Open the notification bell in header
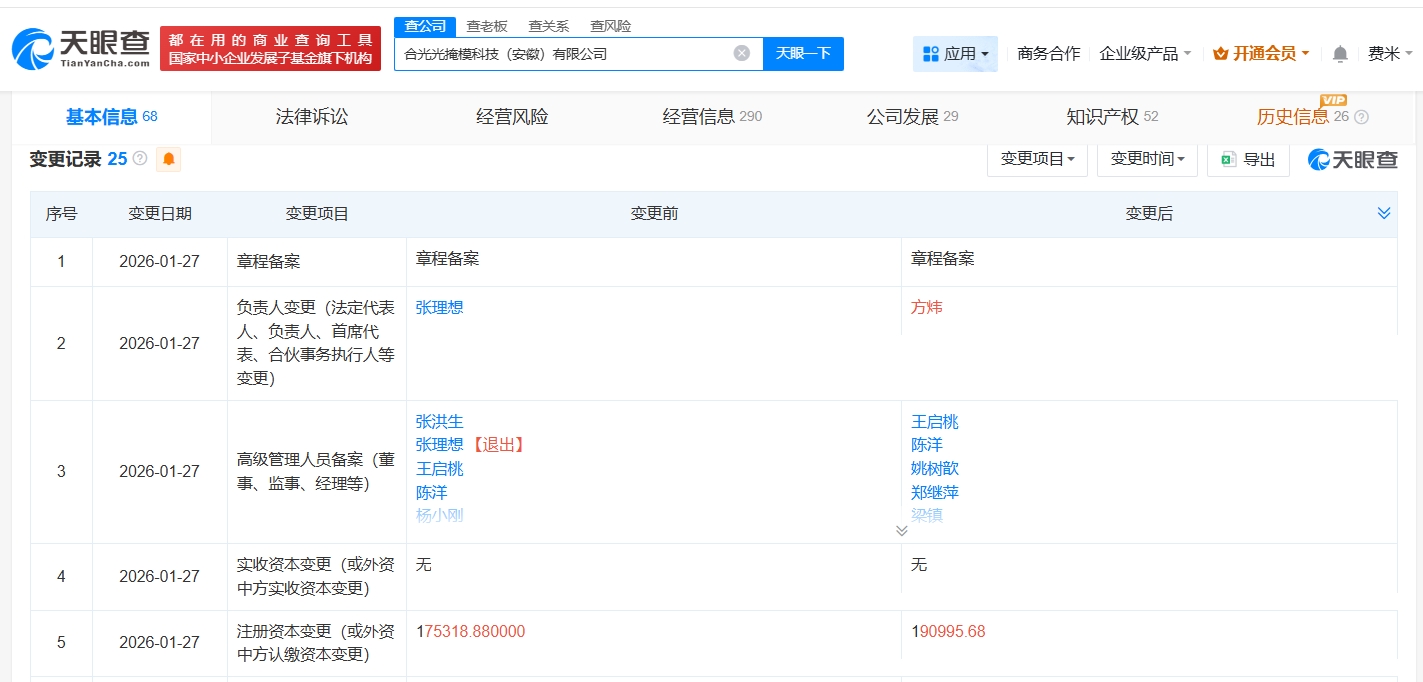This screenshot has height=682, width=1423. (1340, 54)
